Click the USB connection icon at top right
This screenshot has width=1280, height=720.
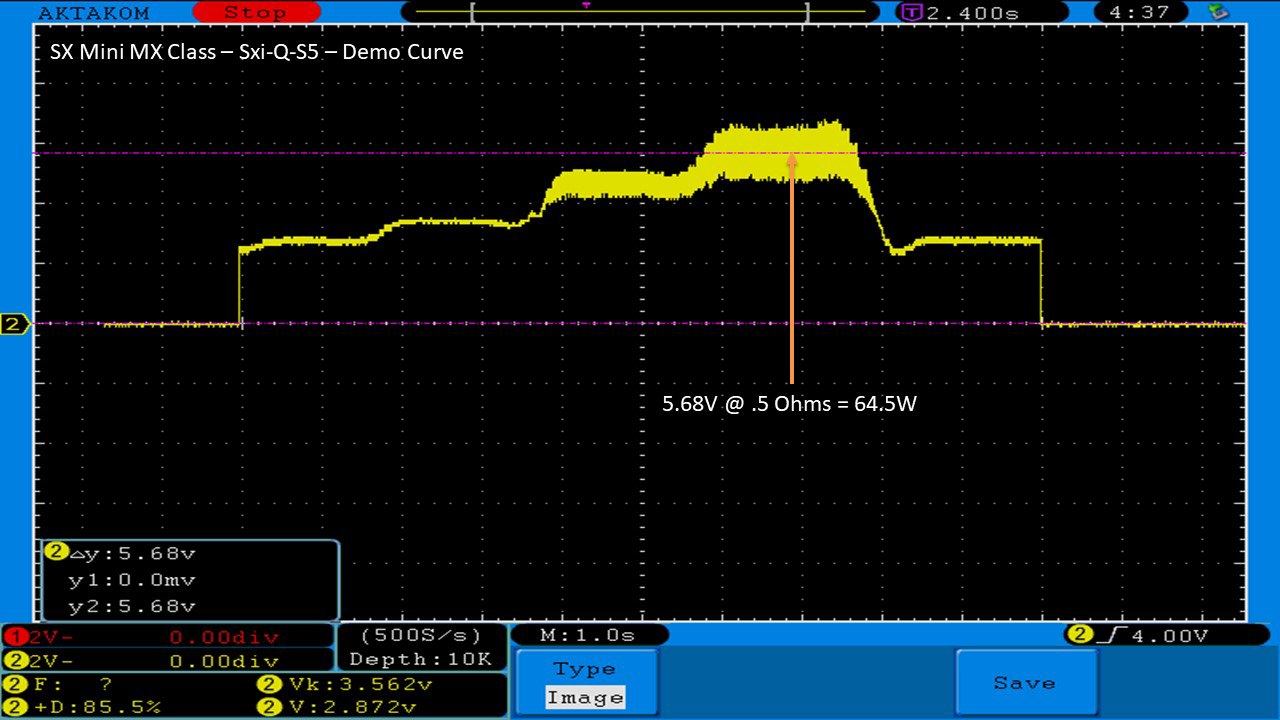1217,12
